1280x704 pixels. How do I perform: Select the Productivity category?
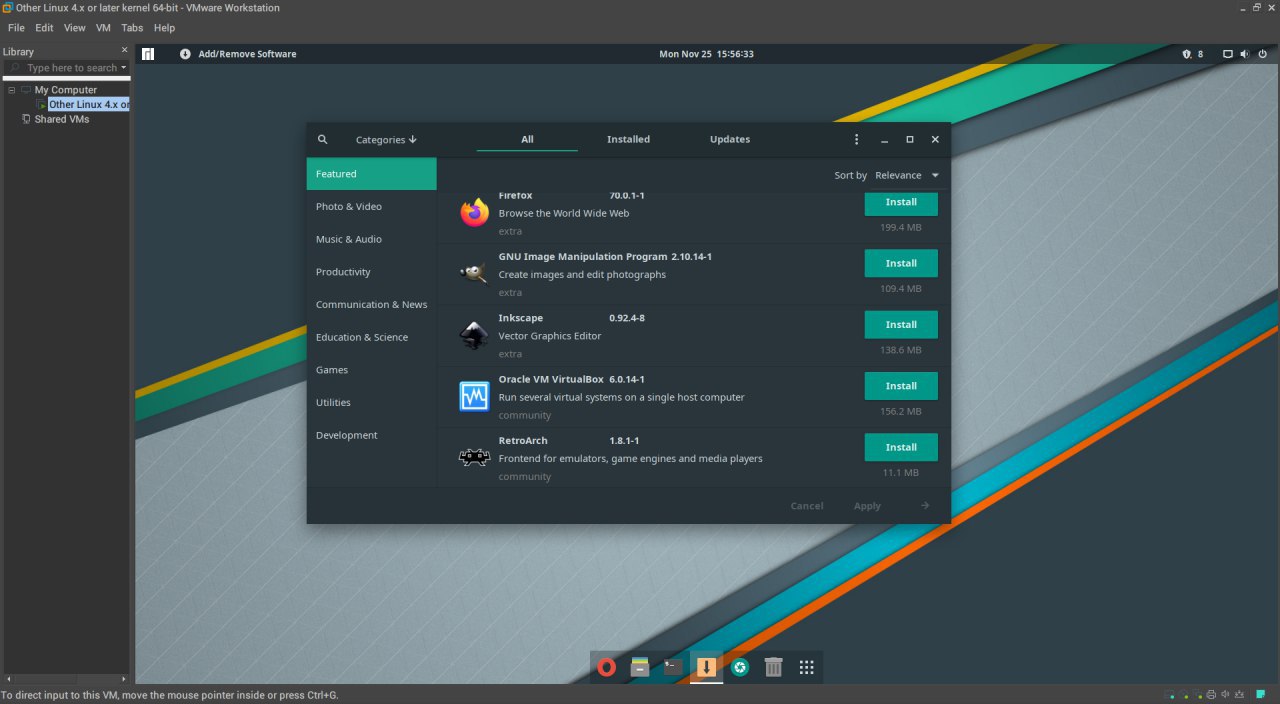pos(372,272)
